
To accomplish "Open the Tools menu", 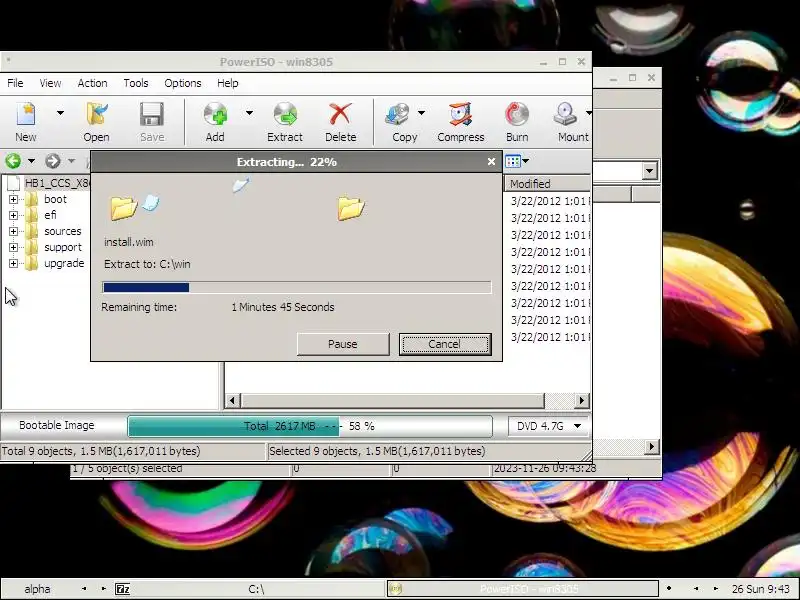I will coord(136,83).
